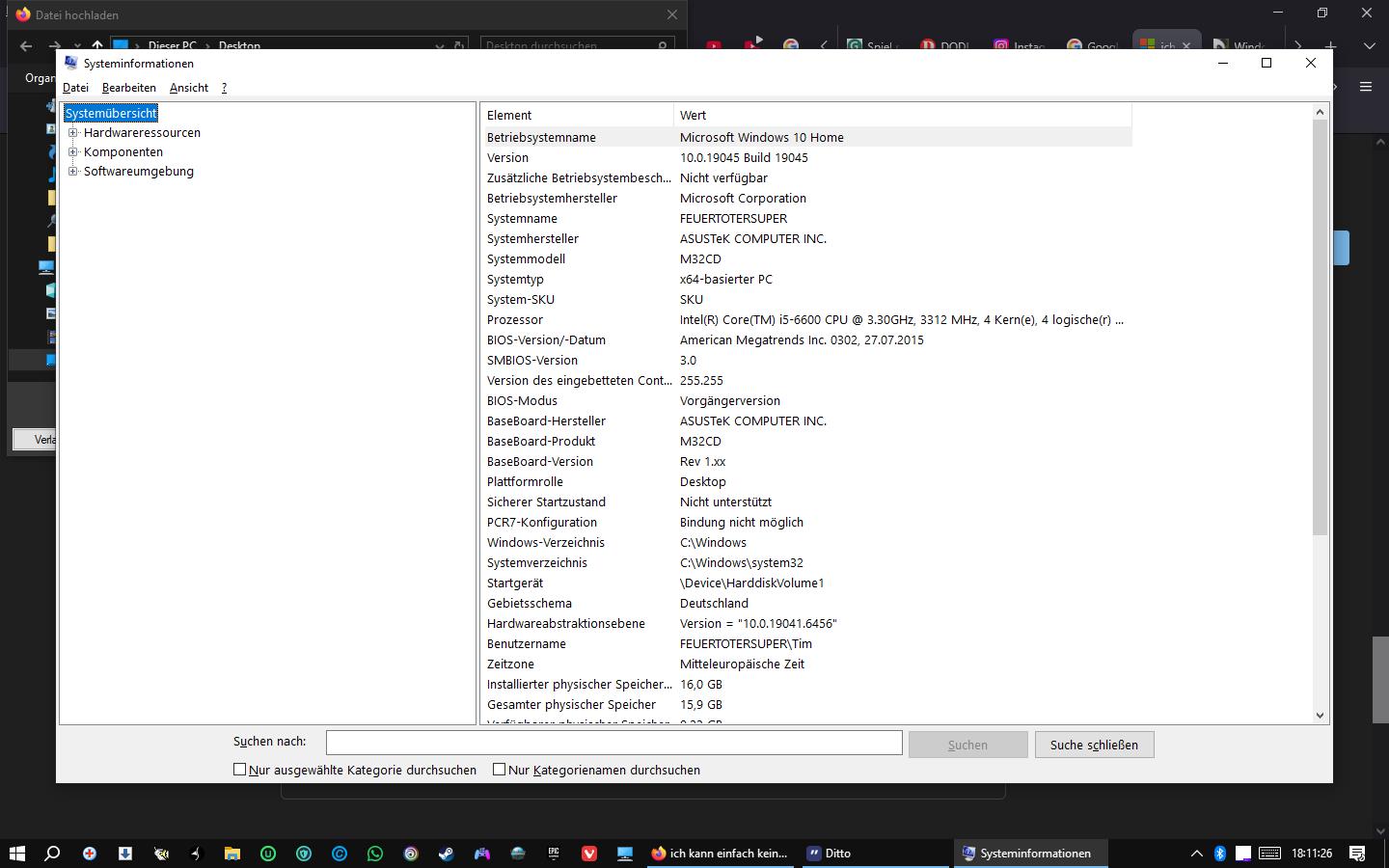
Task: Select the BIOS-Modus row
Action: (x=806, y=400)
